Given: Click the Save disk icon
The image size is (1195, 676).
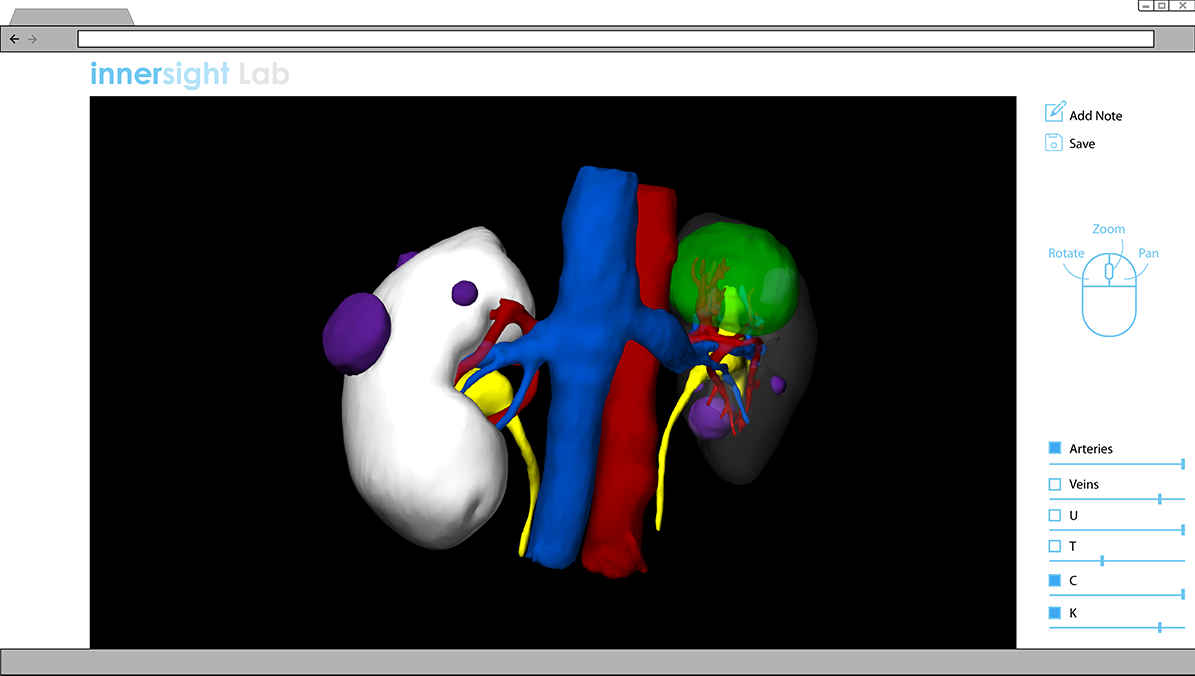Looking at the screenshot, I should tap(1053, 143).
